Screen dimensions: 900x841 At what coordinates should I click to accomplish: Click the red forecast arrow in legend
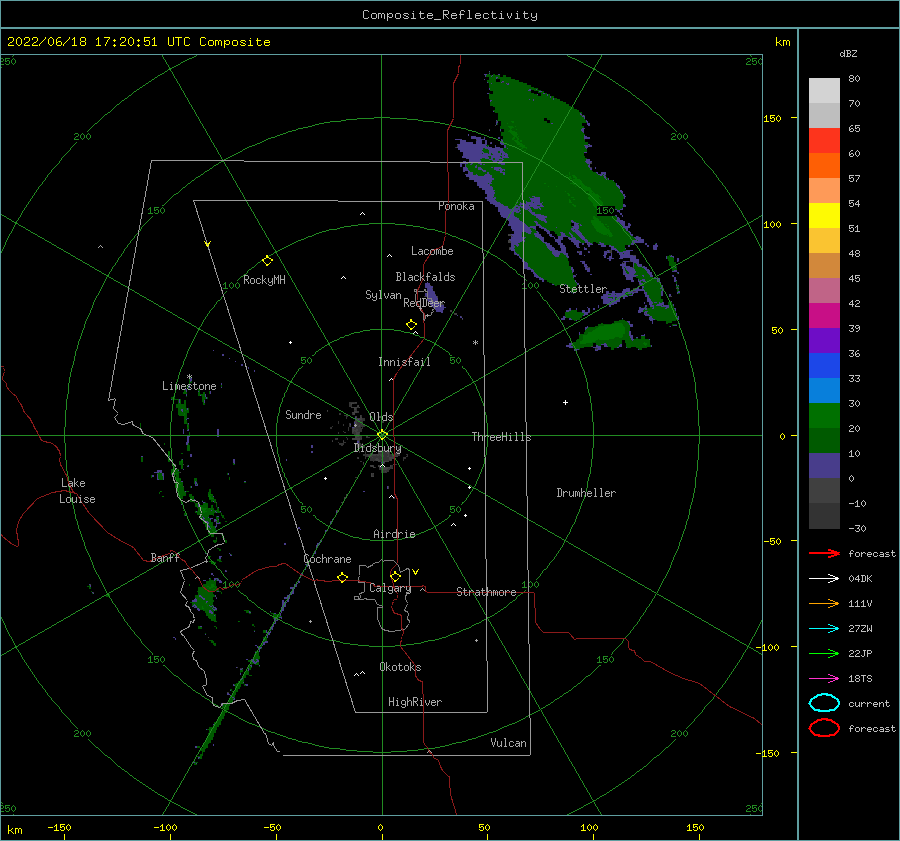(x=824, y=553)
